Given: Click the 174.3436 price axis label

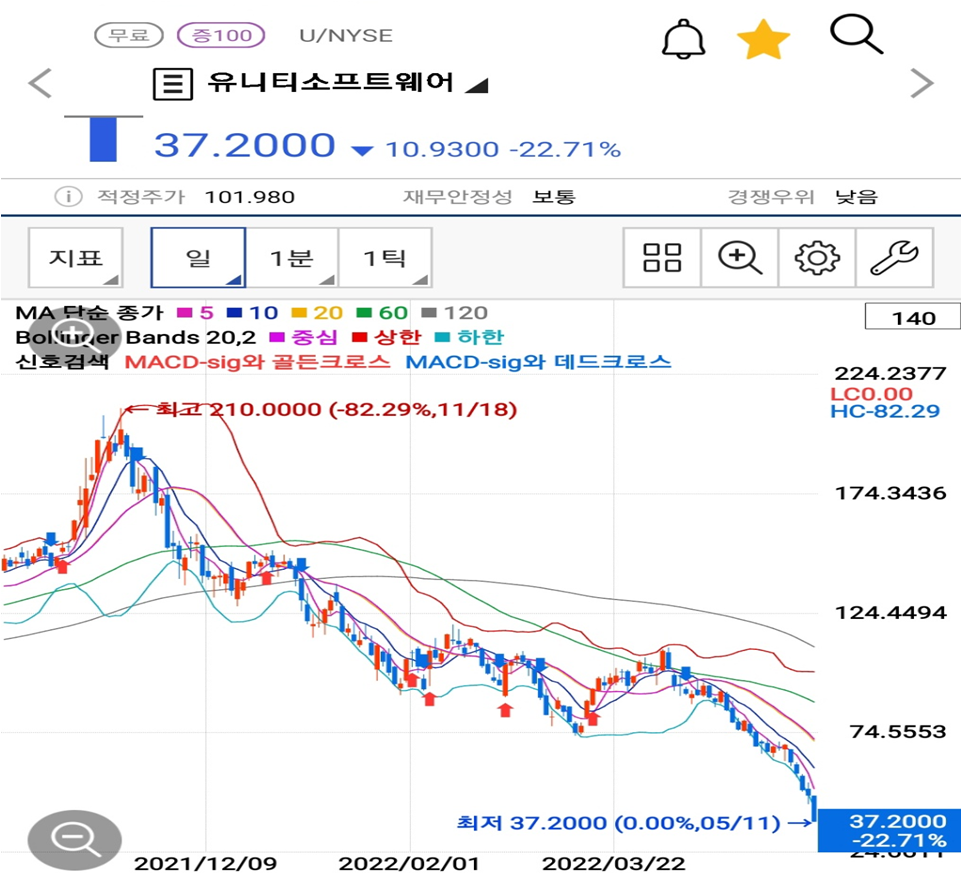Looking at the screenshot, I should click(890, 493).
